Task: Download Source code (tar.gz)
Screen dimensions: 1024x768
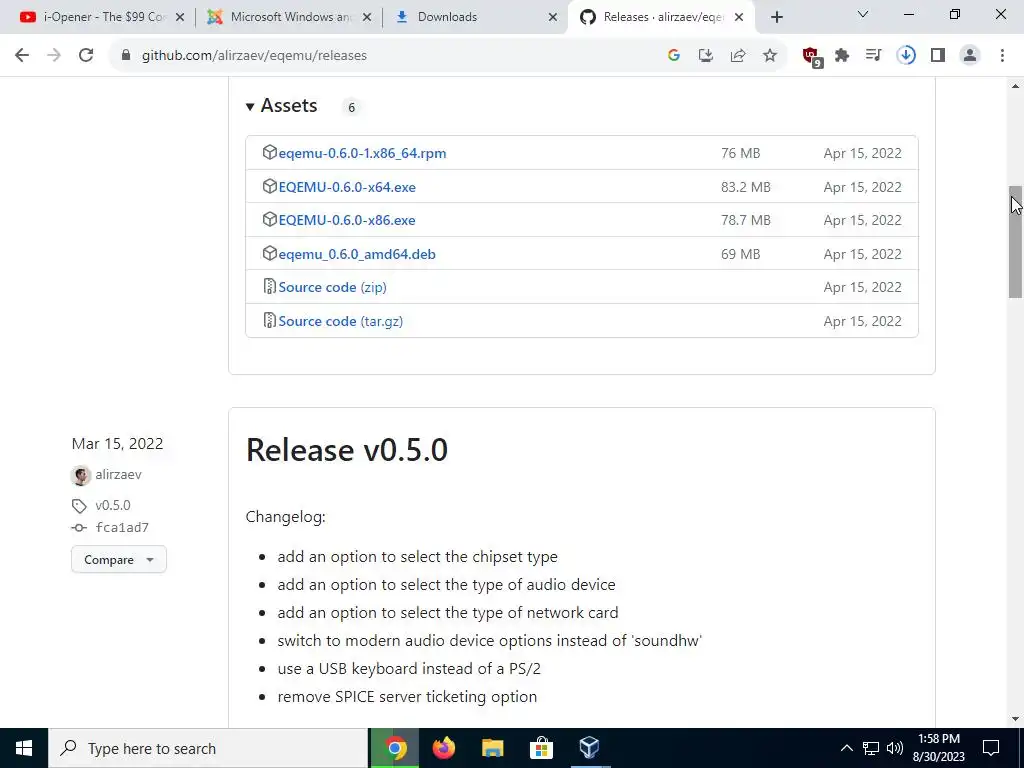Action: click(x=340, y=321)
